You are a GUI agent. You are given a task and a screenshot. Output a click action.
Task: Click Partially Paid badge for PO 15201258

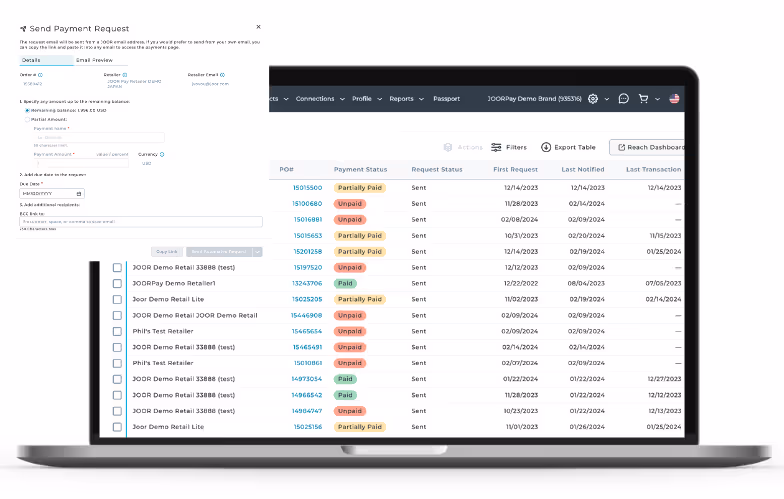pos(360,252)
